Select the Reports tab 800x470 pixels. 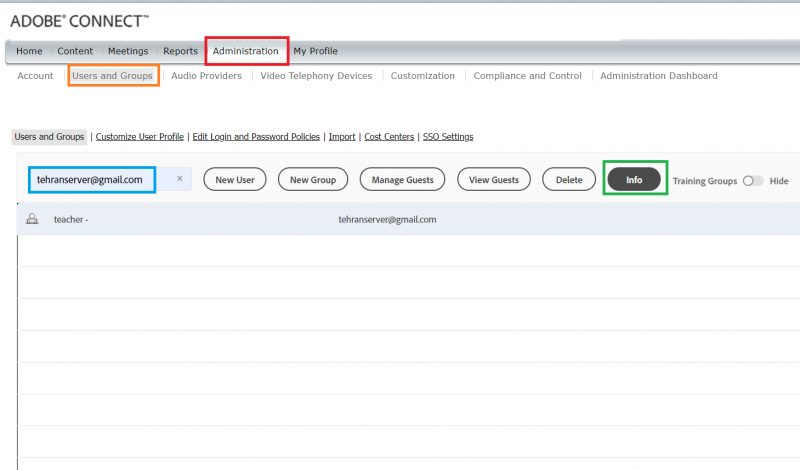[180, 51]
